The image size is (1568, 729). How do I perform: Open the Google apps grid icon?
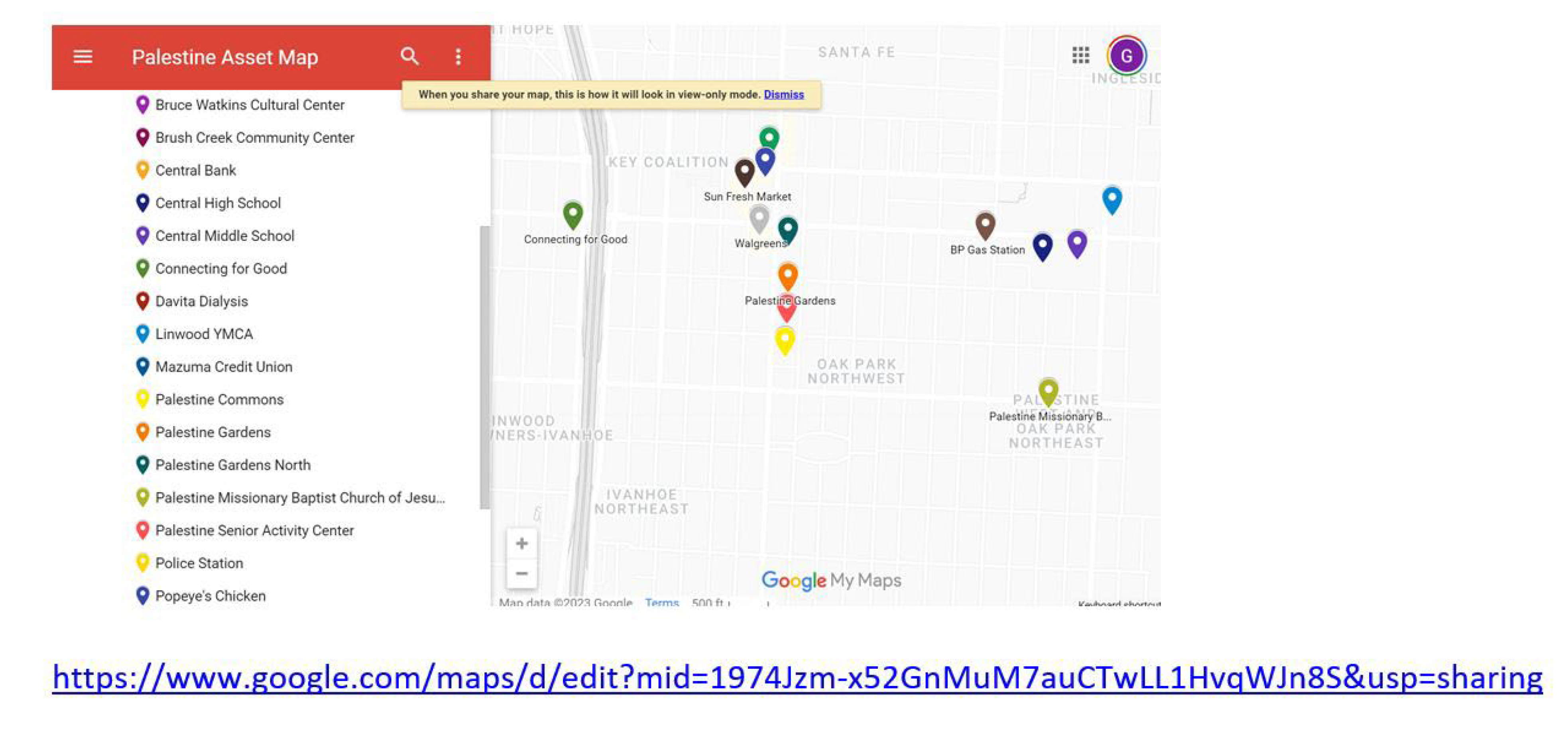click(1080, 55)
